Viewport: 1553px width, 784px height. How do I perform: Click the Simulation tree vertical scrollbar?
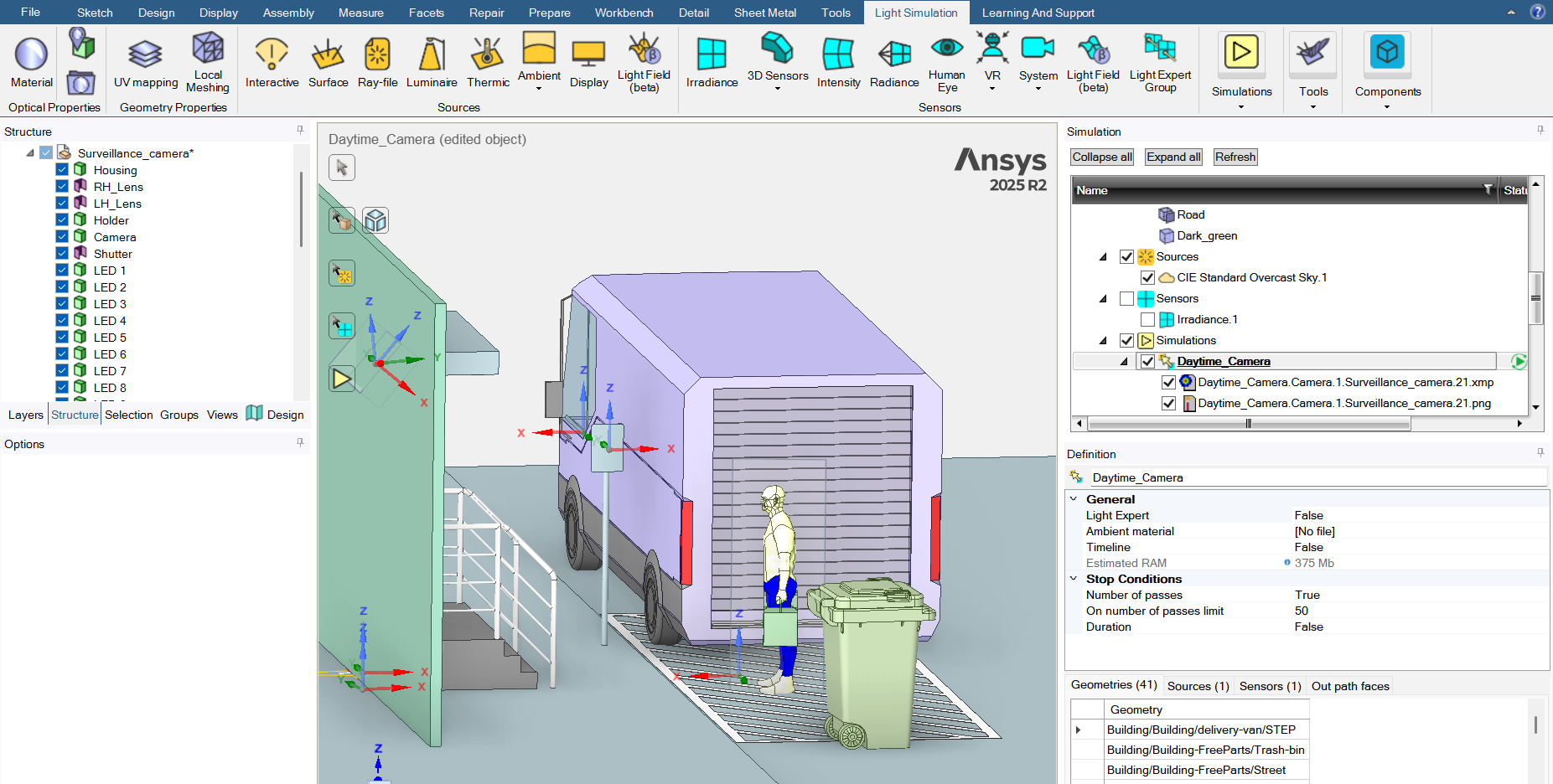coord(1535,298)
